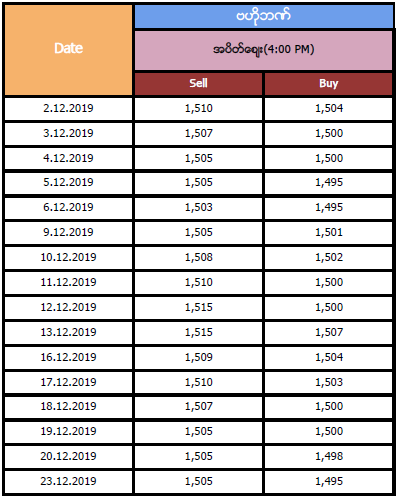Select the 19.12.2019 date cell
This screenshot has width=398, height=498.
(x=68, y=432)
